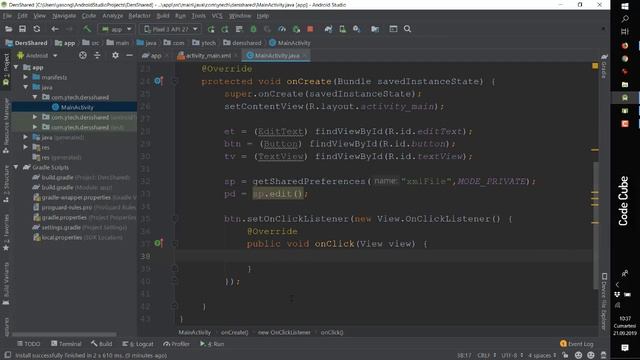This screenshot has height=360, width=640.
Task: Run the app with the green run icon
Action: pos(211,29)
